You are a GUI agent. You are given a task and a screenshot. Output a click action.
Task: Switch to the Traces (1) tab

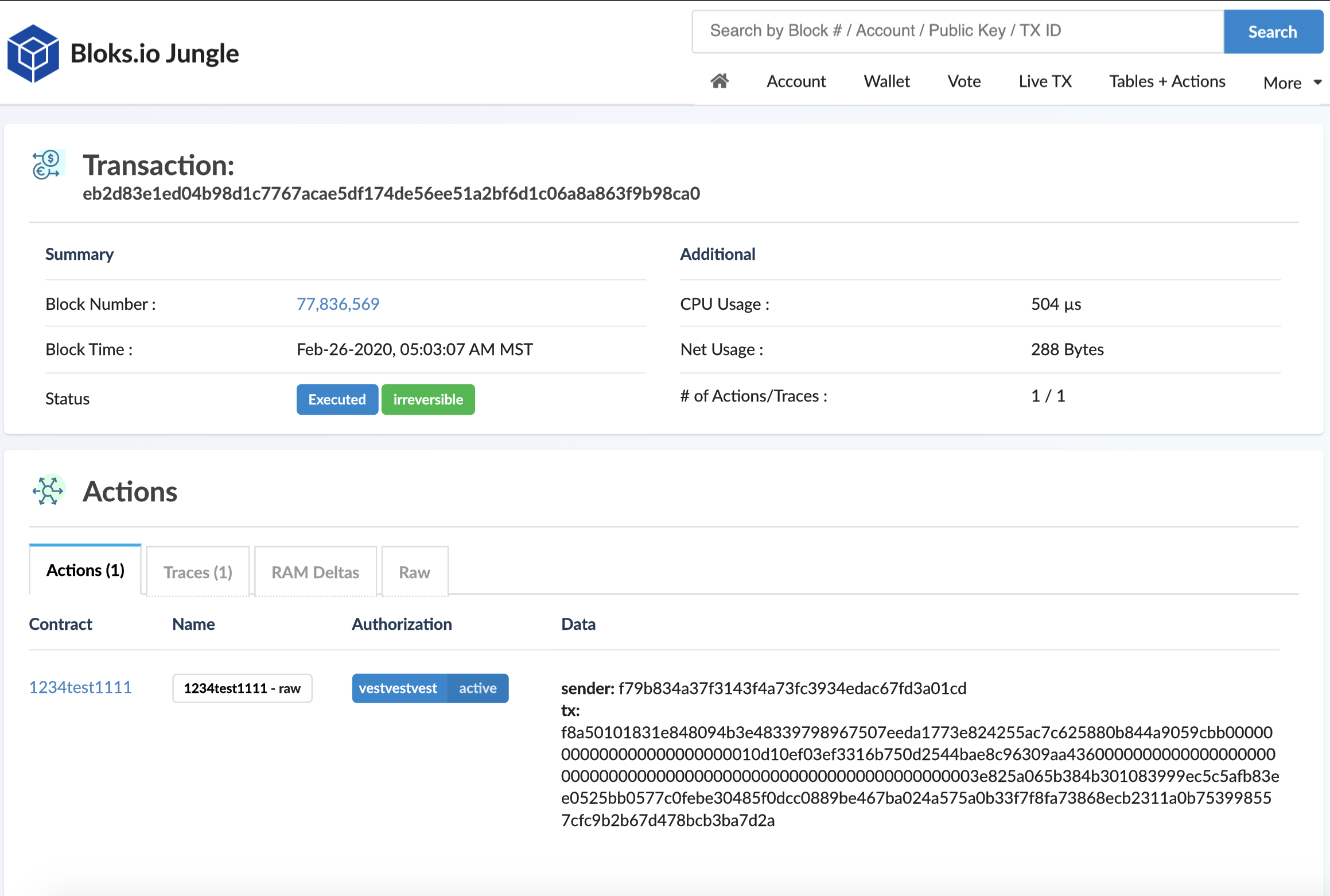point(198,572)
